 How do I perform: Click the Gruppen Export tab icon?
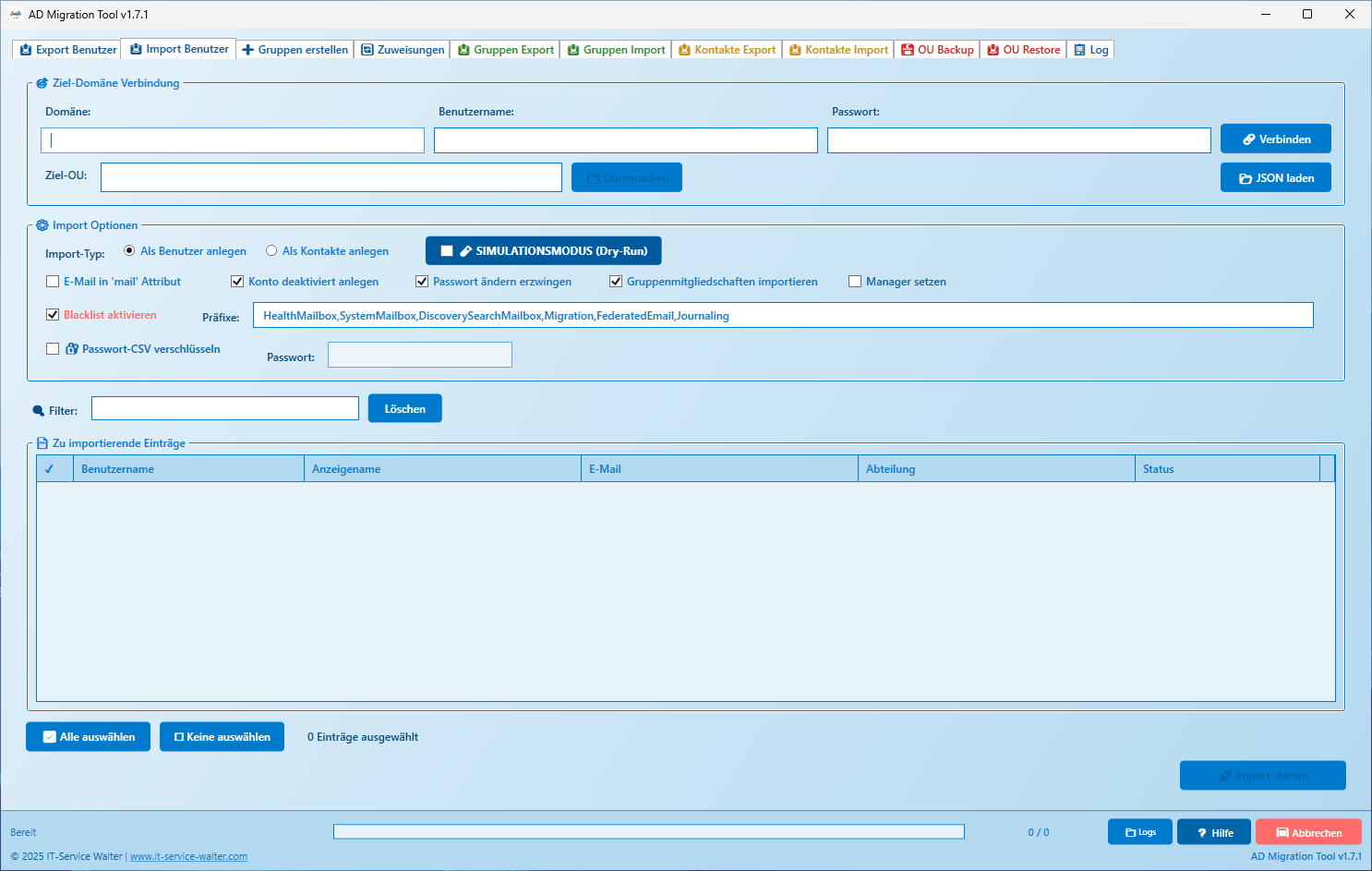[463, 50]
